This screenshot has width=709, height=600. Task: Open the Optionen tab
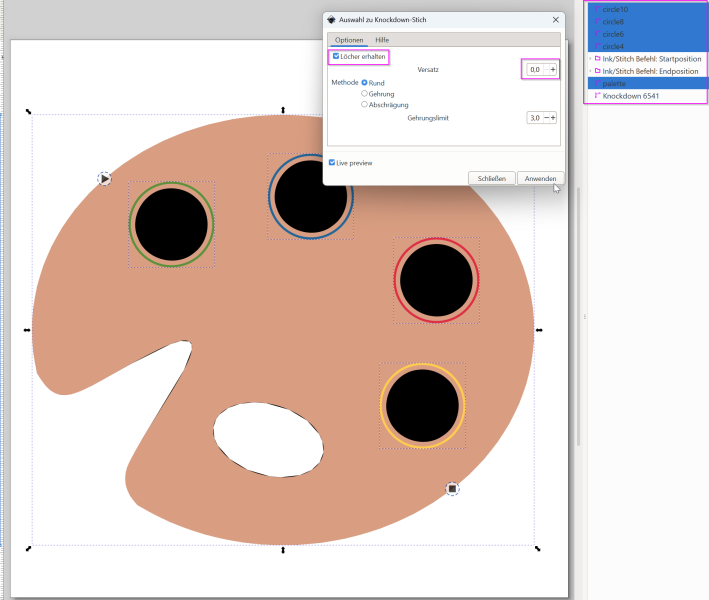pyautogui.click(x=349, y=40)
